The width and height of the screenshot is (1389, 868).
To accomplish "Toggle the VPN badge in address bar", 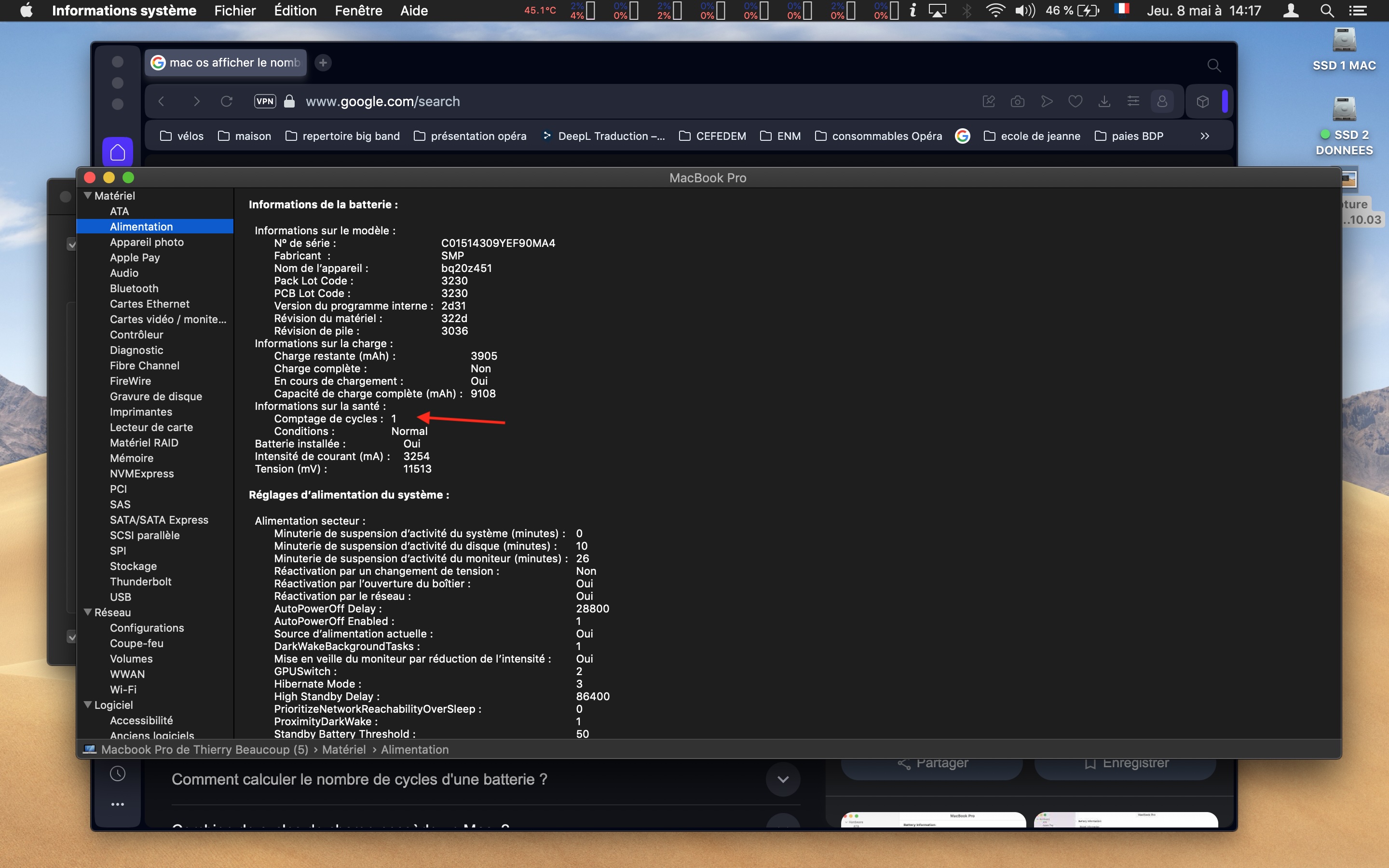I will 265,102.
